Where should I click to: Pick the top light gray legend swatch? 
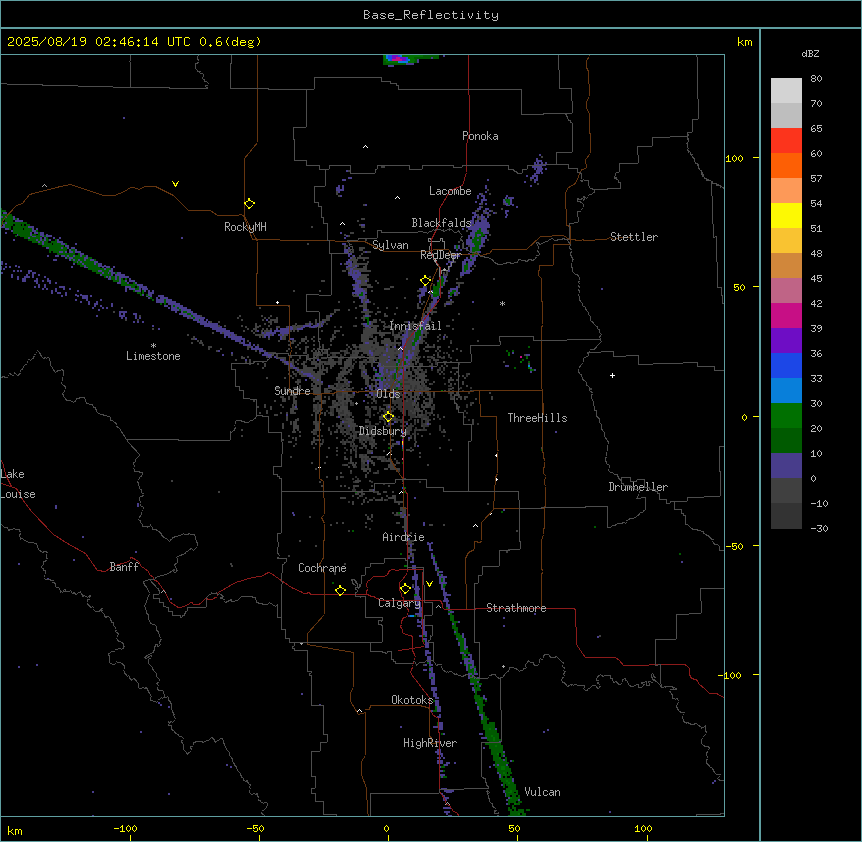coord(786,91)
